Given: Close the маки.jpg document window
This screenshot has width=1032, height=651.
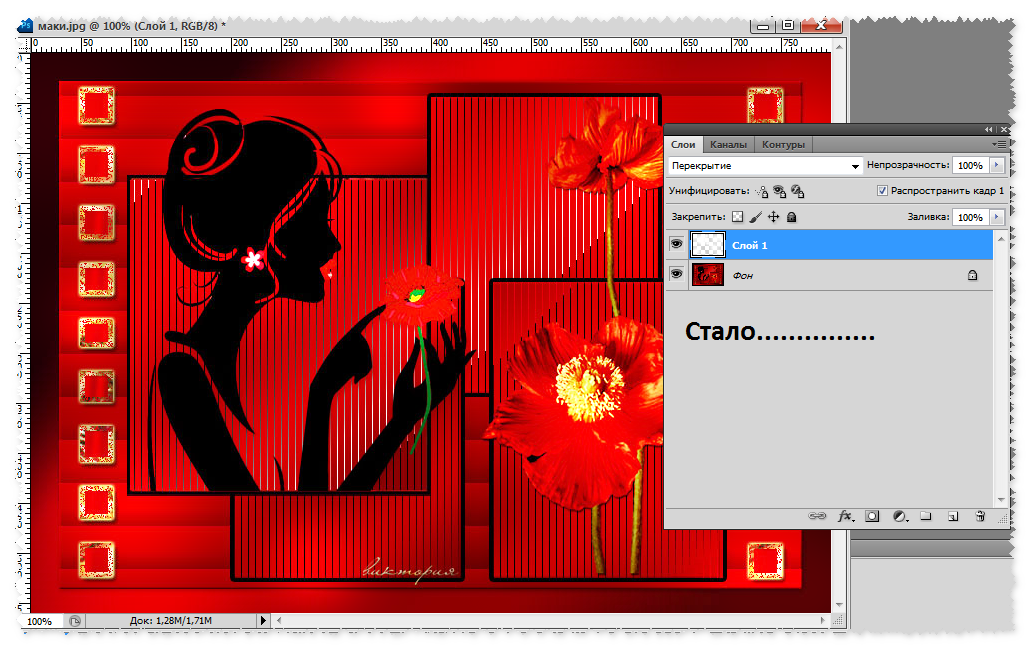Looking at the screenshot, I should click(x=821, y=26).
